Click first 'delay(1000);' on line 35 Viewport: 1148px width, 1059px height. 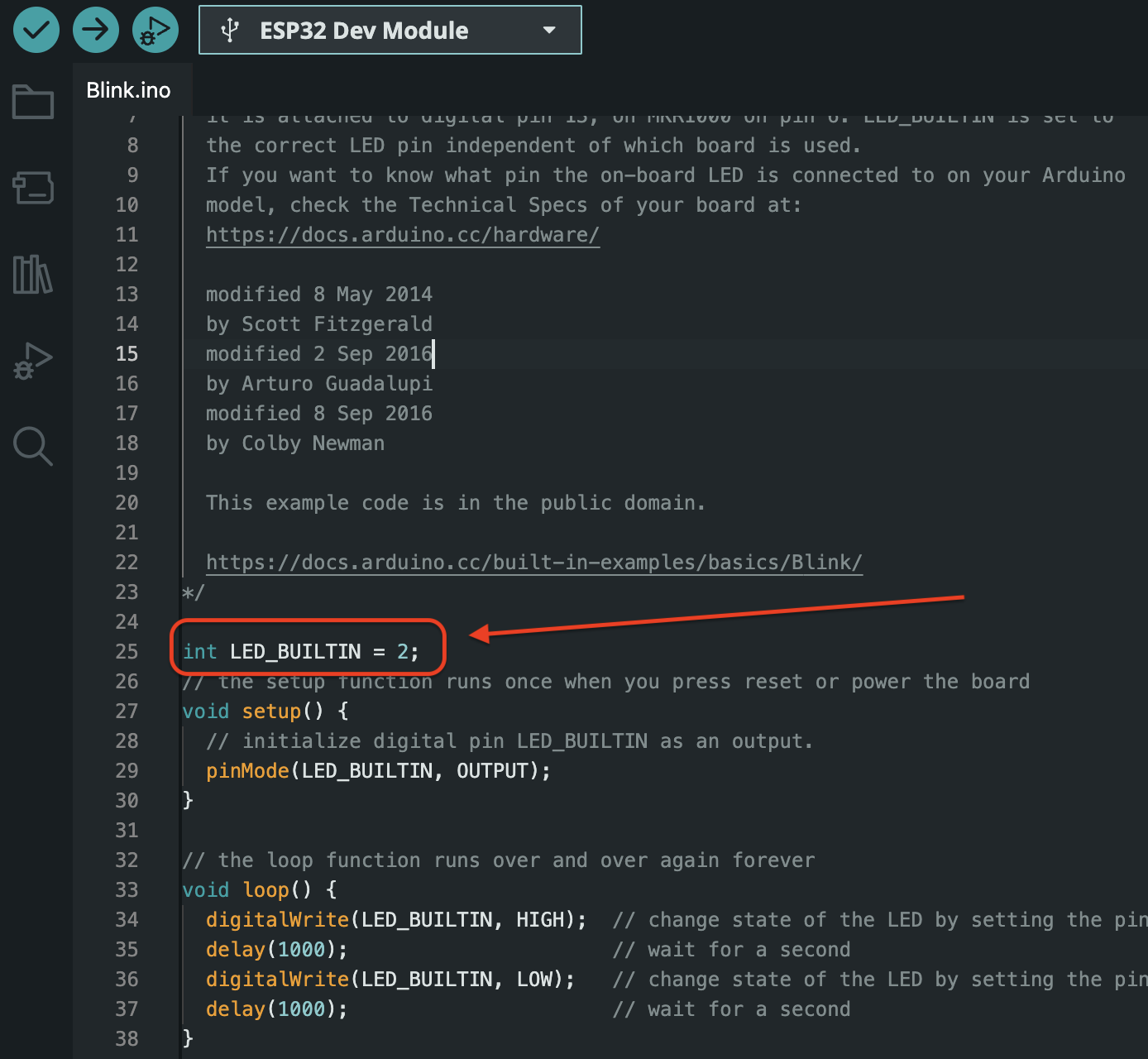277,950
